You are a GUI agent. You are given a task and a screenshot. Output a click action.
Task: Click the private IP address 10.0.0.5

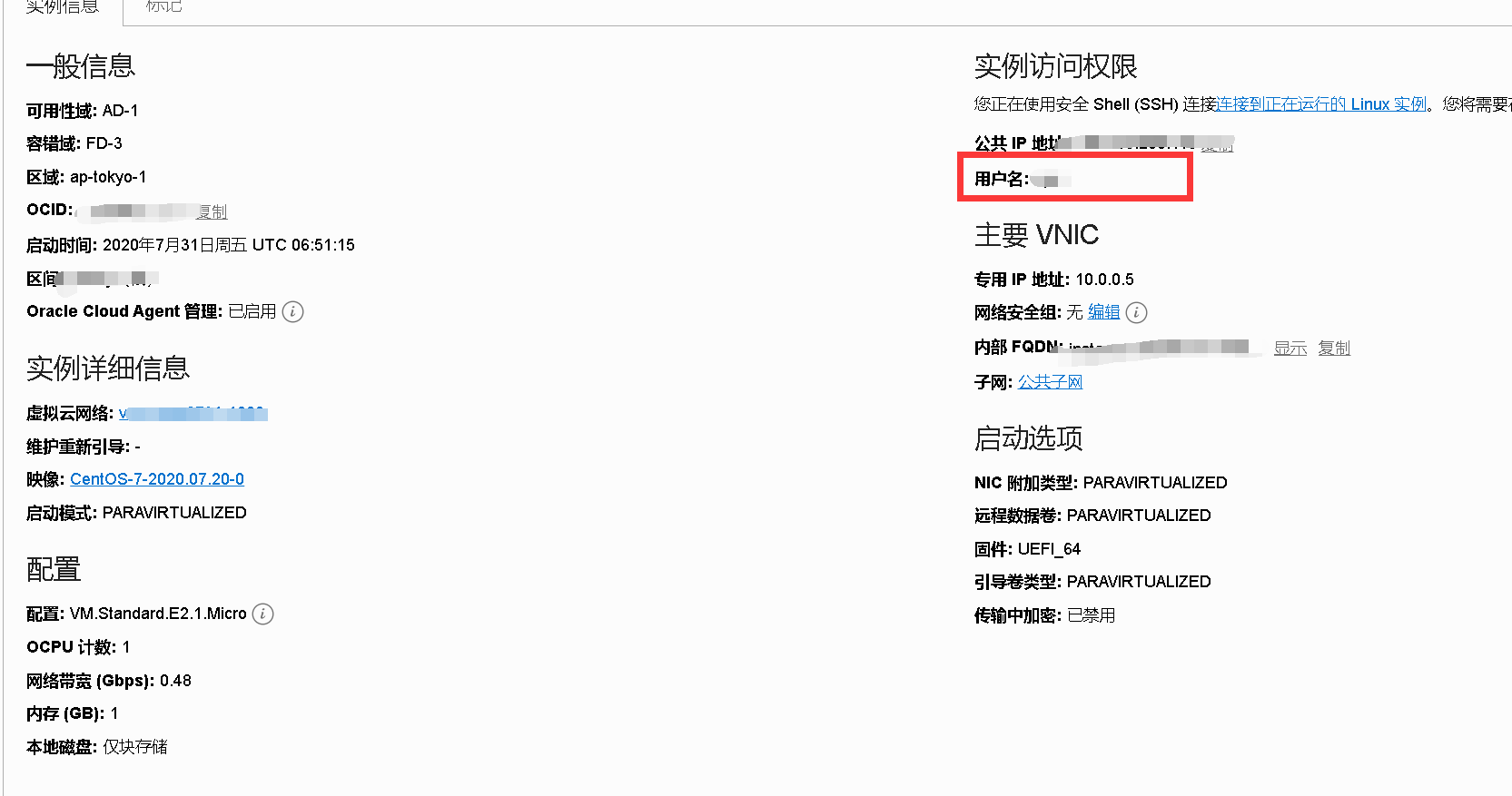[x=1104, y=280]
